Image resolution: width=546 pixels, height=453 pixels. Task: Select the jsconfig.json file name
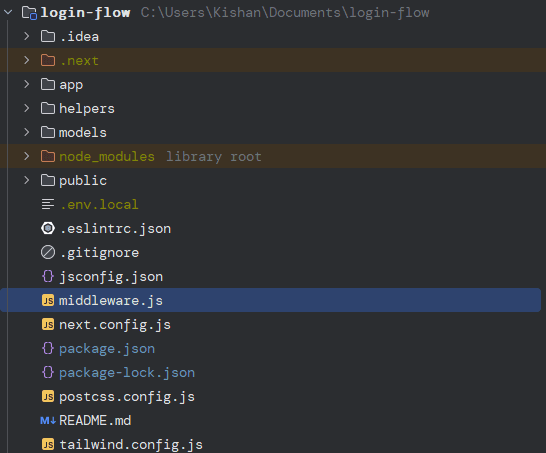pyautogui.click(x=111, y=277)
